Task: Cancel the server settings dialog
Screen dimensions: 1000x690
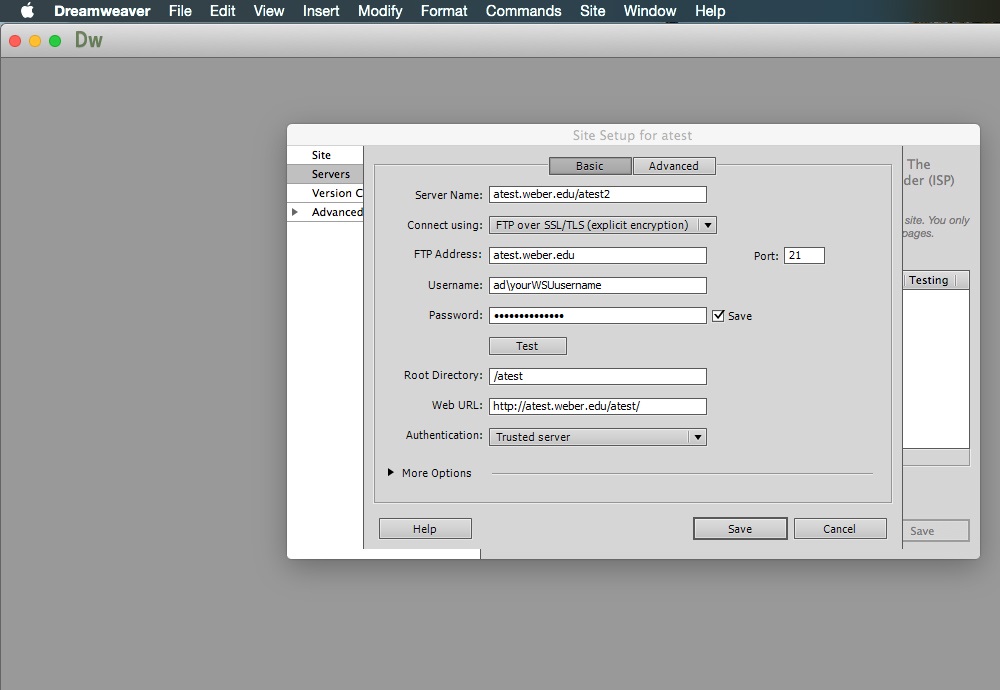Action: pyautogui.click(x=839, y=529)
